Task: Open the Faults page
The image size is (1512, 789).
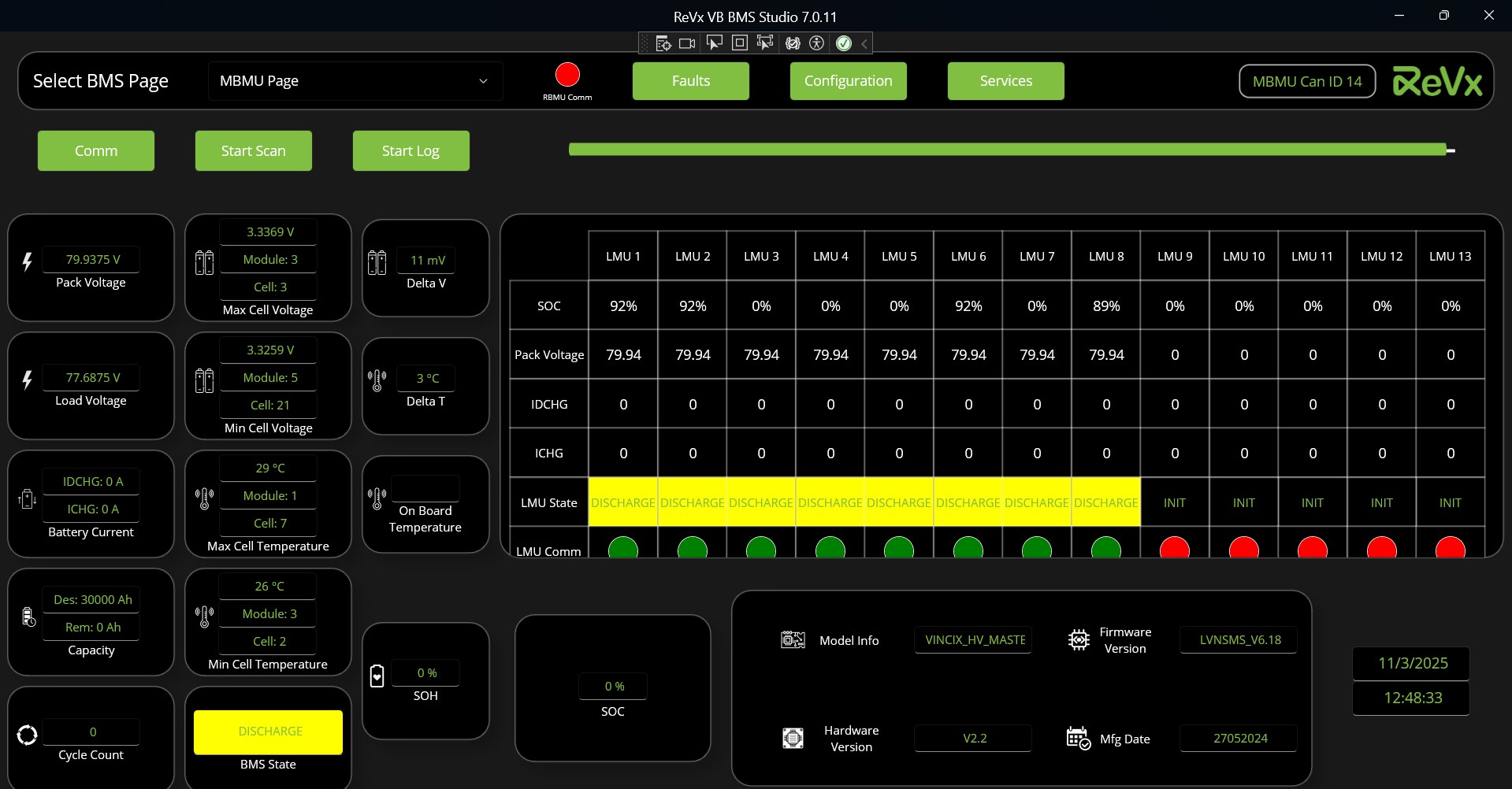Action: pos(691,81)
